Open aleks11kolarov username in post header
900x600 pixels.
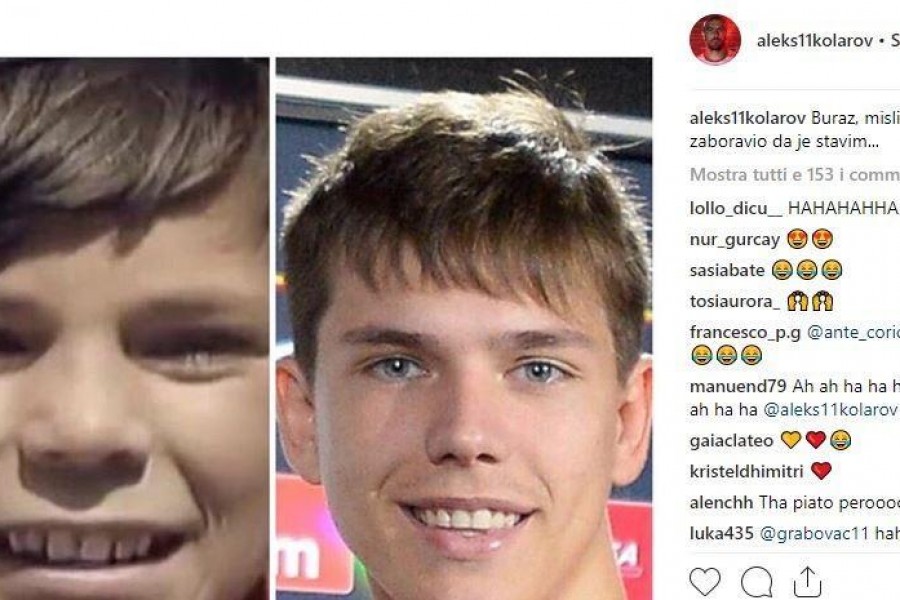click(814, 41)
